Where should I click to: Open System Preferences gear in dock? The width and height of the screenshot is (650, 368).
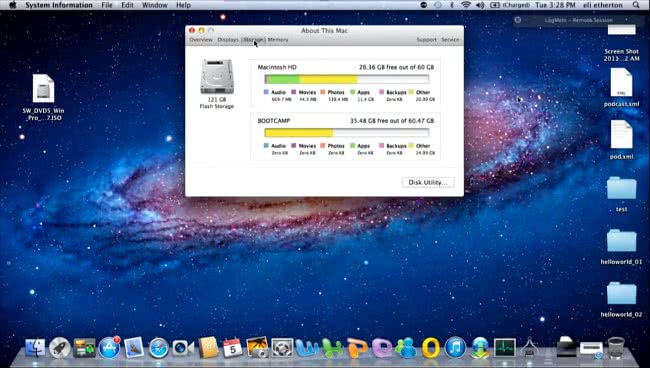coord(282,348)
